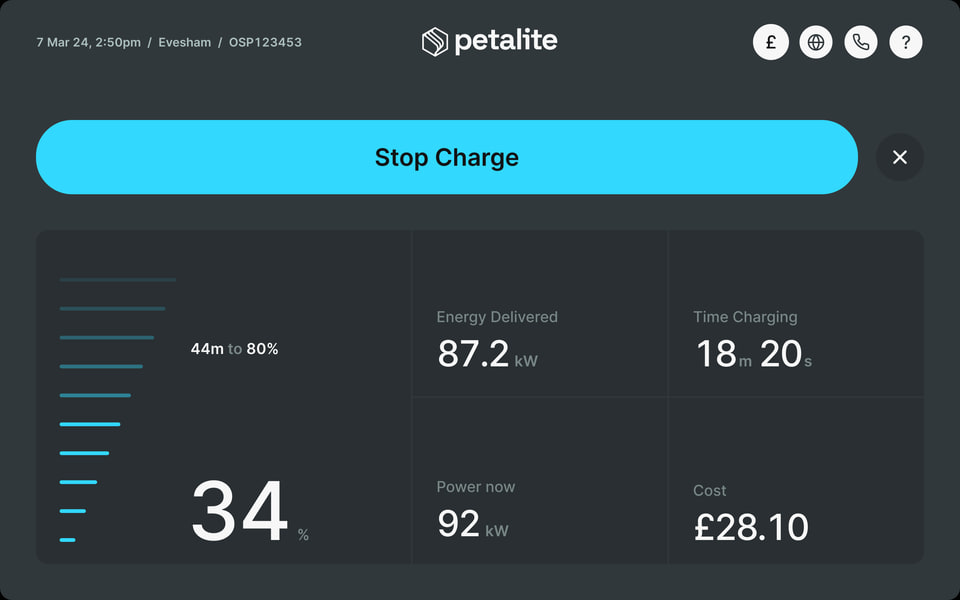Click the shortest bottom bar of charge gauge

click(67, 540)
